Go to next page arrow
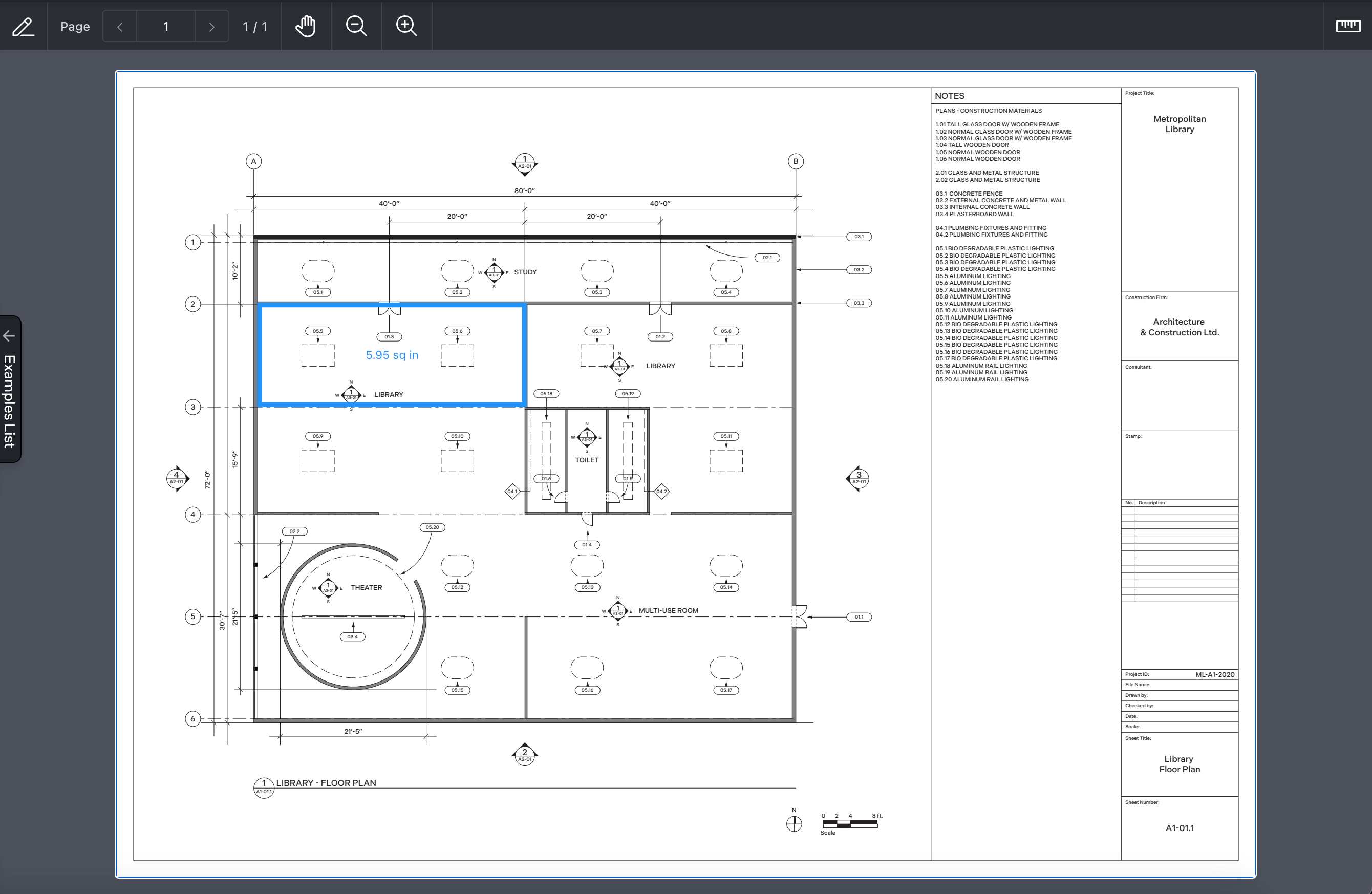The width and height of the screenshot is (1372, 894). [211, 27]
